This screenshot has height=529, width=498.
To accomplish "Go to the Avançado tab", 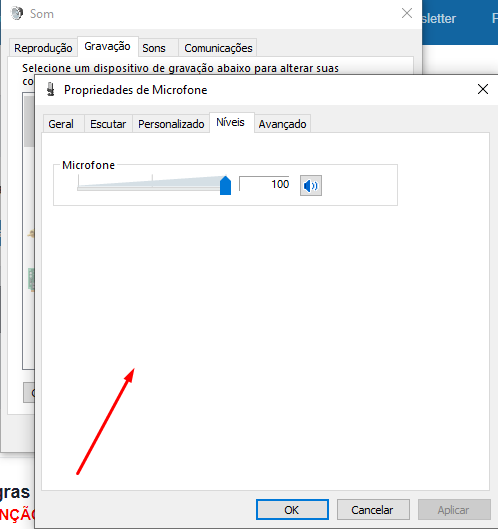I will [x=282, y=124].
